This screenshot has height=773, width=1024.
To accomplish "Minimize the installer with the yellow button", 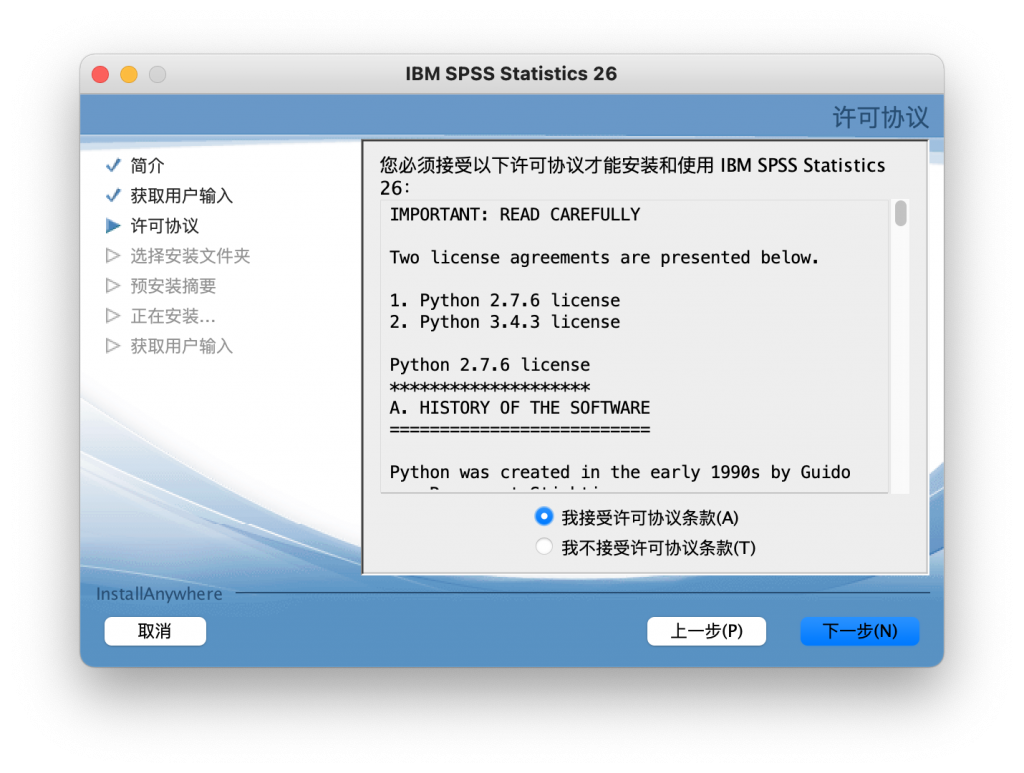I will click(x=129, y=74).
